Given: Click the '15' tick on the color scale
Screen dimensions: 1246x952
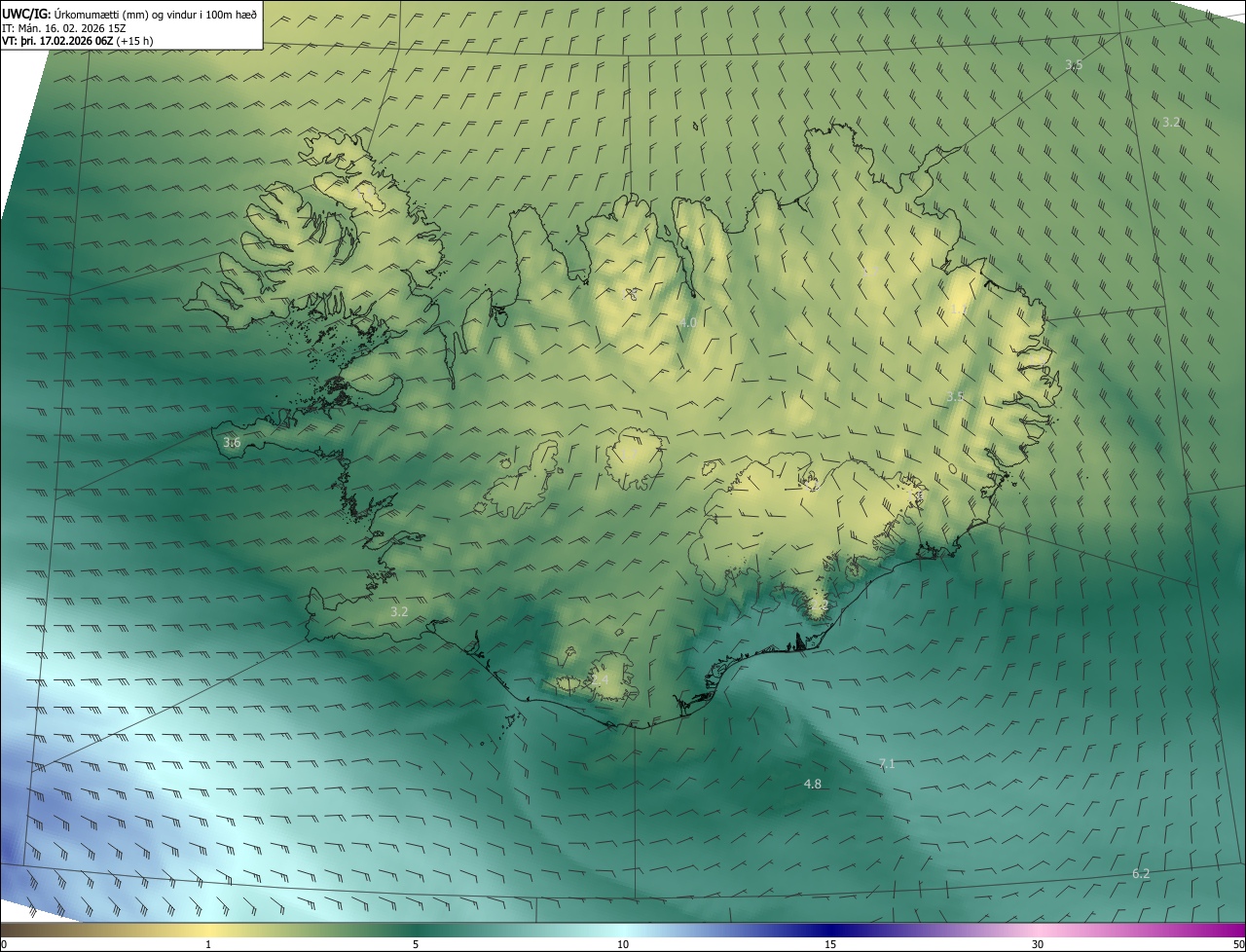Looking at the screenshot, I should point(830,944).
